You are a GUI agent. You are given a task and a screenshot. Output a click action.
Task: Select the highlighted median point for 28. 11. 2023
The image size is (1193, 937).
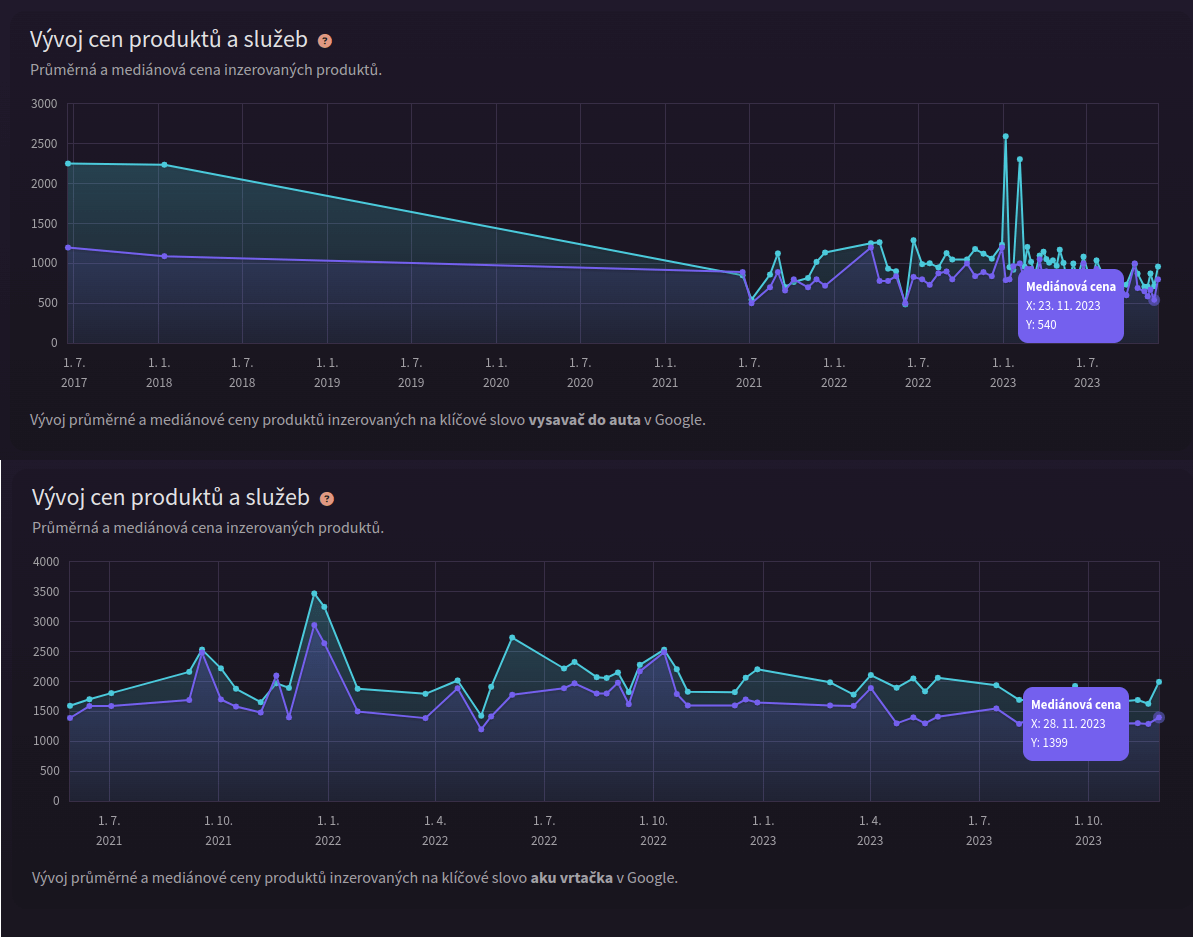(1158, 717)
